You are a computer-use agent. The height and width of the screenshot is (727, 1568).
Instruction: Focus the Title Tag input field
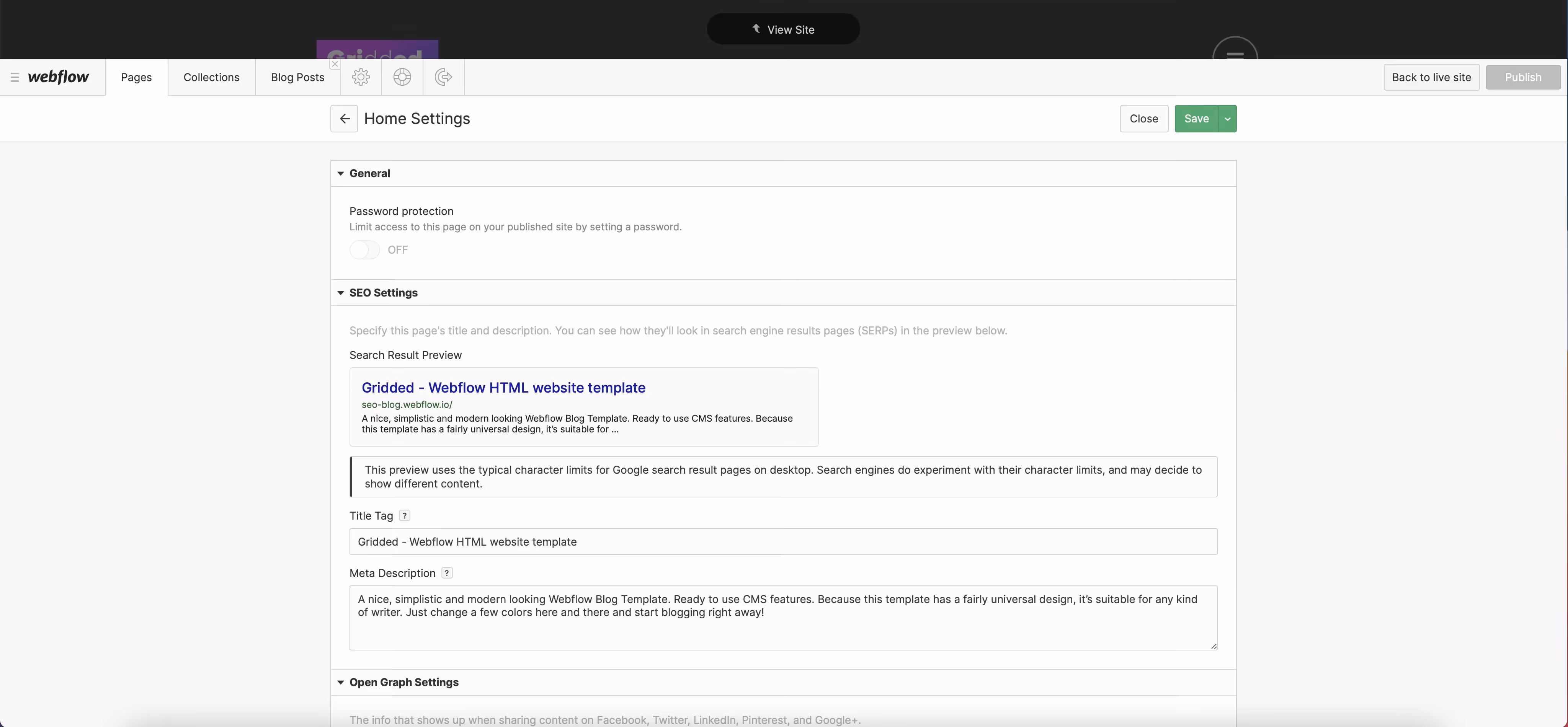783,541
